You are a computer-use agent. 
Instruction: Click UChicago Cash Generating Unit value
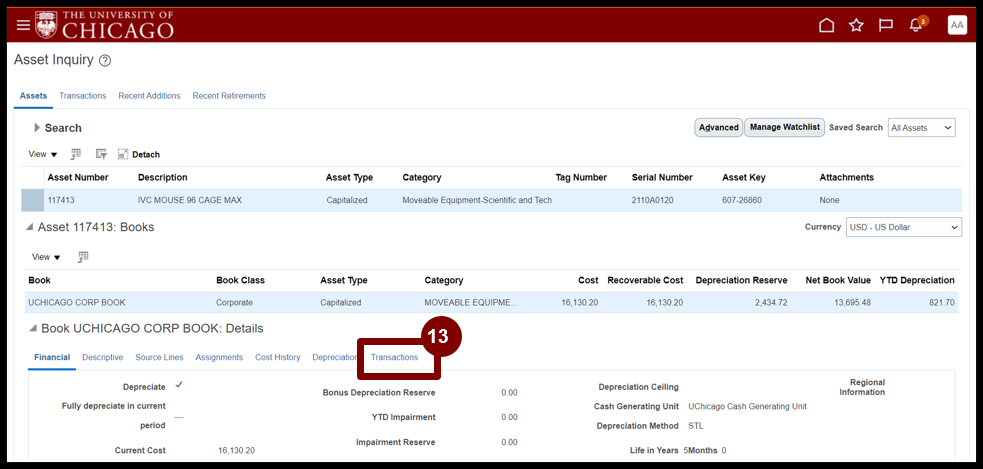[x=747, y=406]
